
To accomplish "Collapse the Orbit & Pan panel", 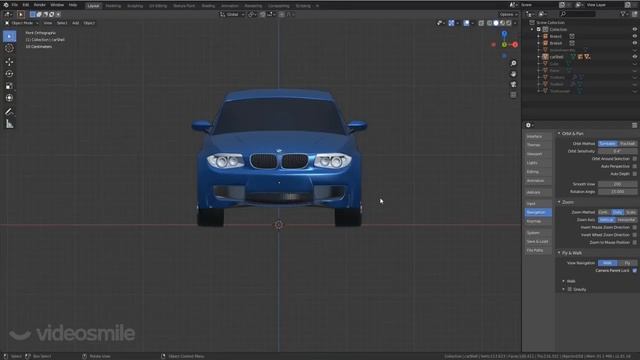I will [x=559, y=133].
